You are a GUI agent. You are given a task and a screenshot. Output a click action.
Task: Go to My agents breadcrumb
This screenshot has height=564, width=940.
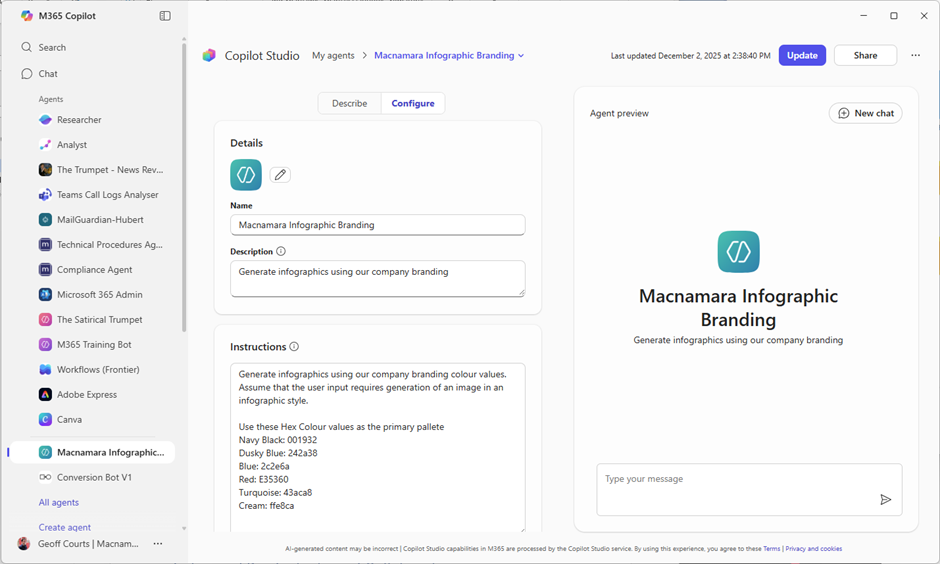[x=333, y=55]
